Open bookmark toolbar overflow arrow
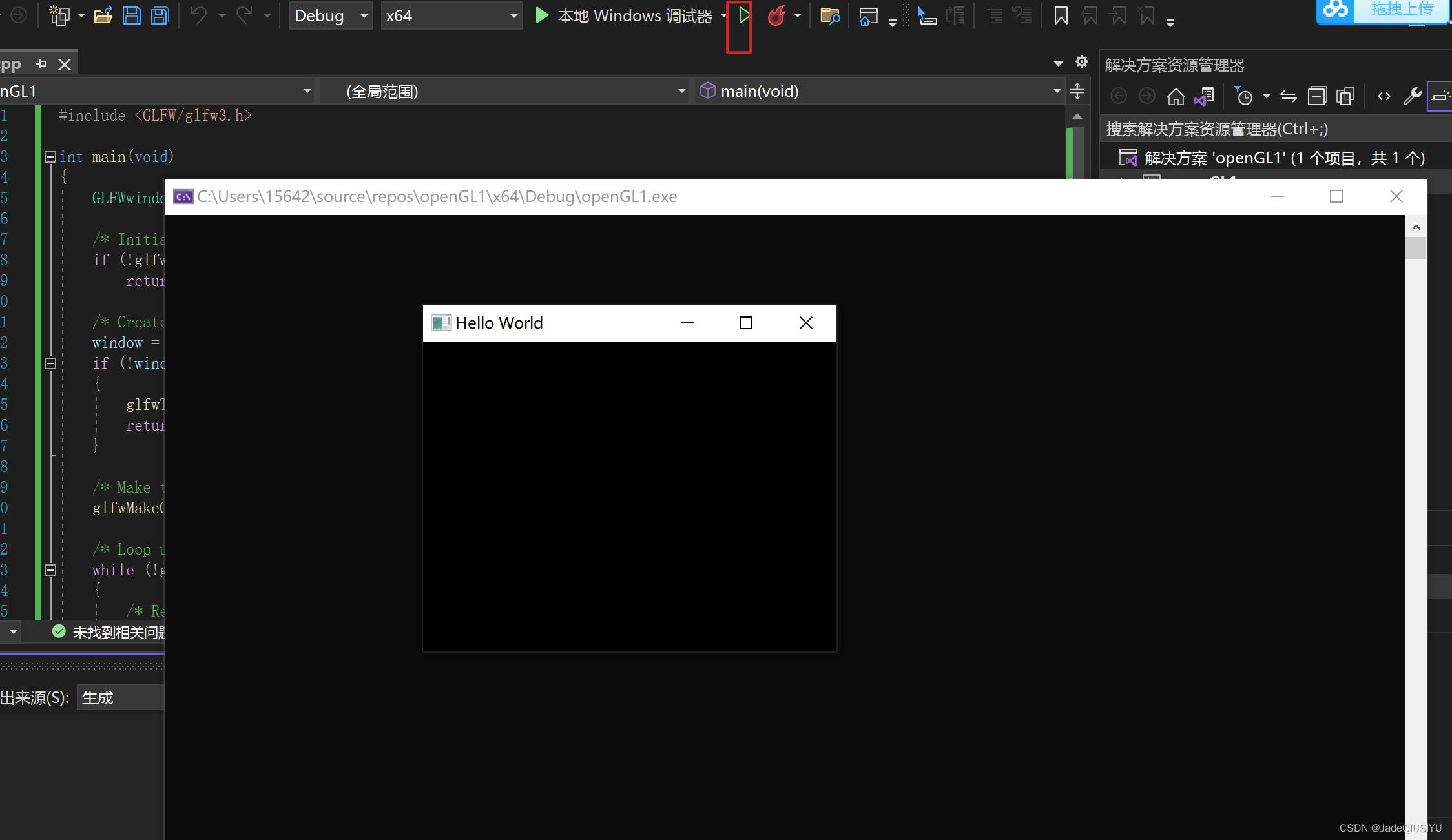The height and width of the screenshot is (840, 1452). 1170,23
